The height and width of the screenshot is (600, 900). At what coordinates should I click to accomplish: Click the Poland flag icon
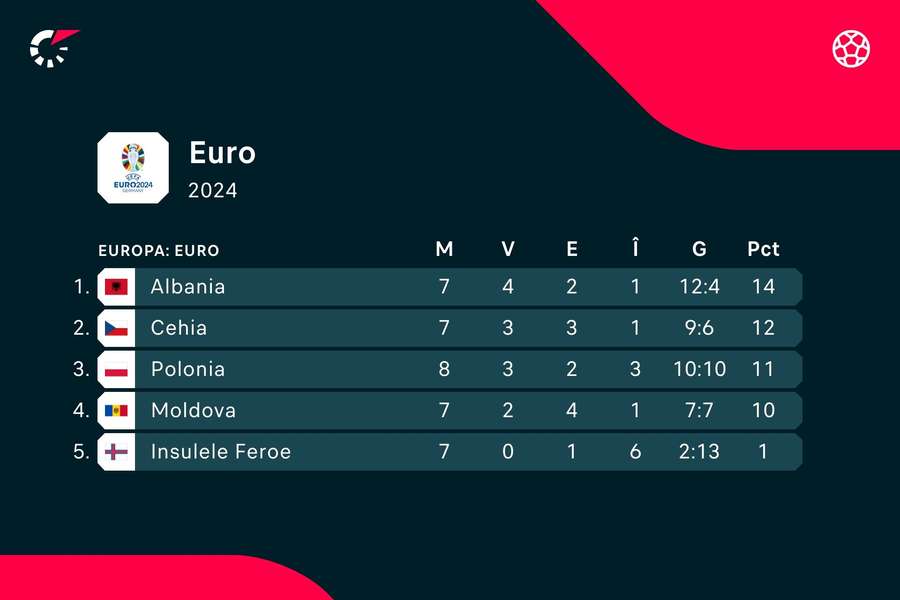tap(116, 369)
